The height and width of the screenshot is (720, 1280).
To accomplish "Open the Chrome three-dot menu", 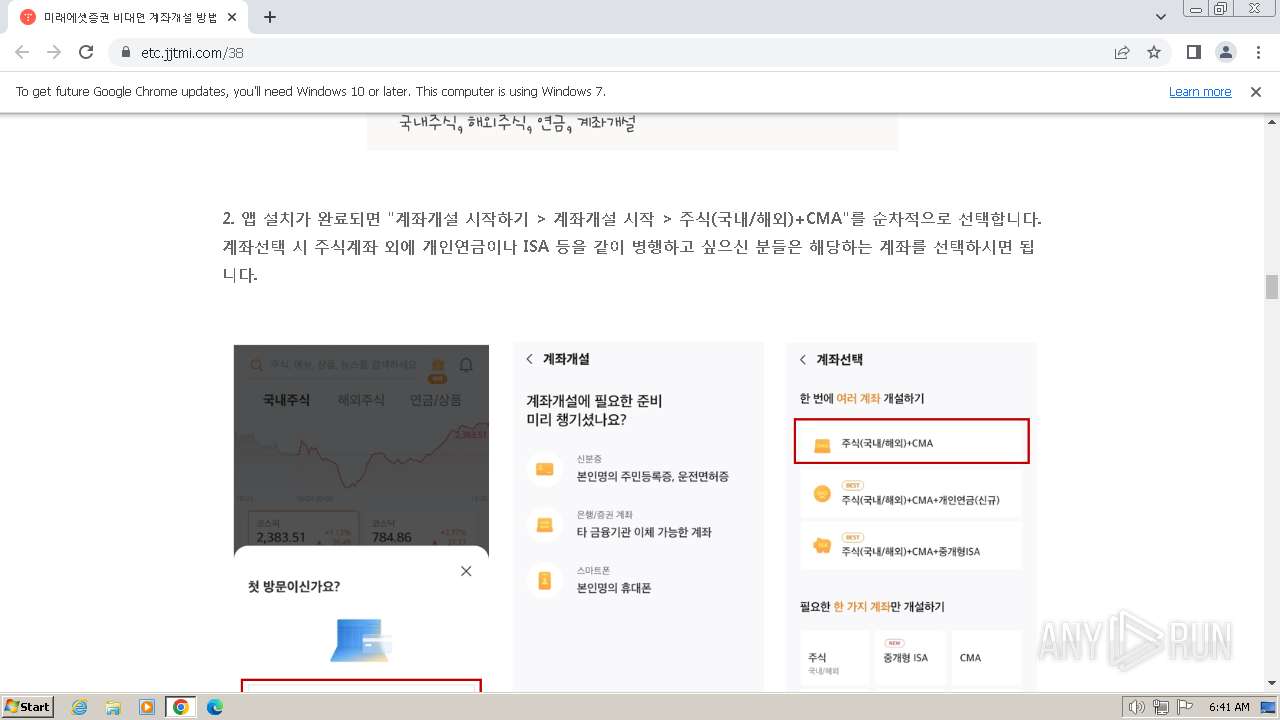I will pos(1258,52).
